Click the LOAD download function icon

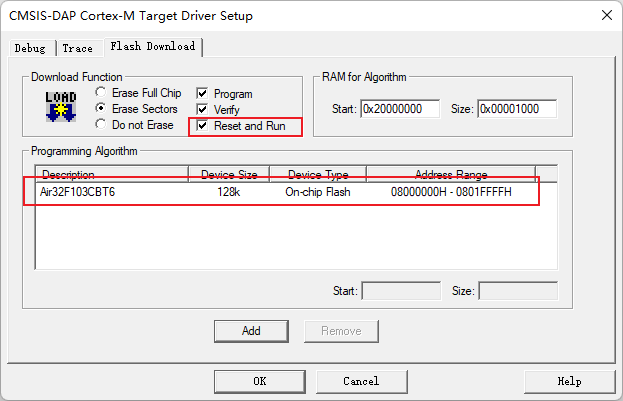coord(61,107)
